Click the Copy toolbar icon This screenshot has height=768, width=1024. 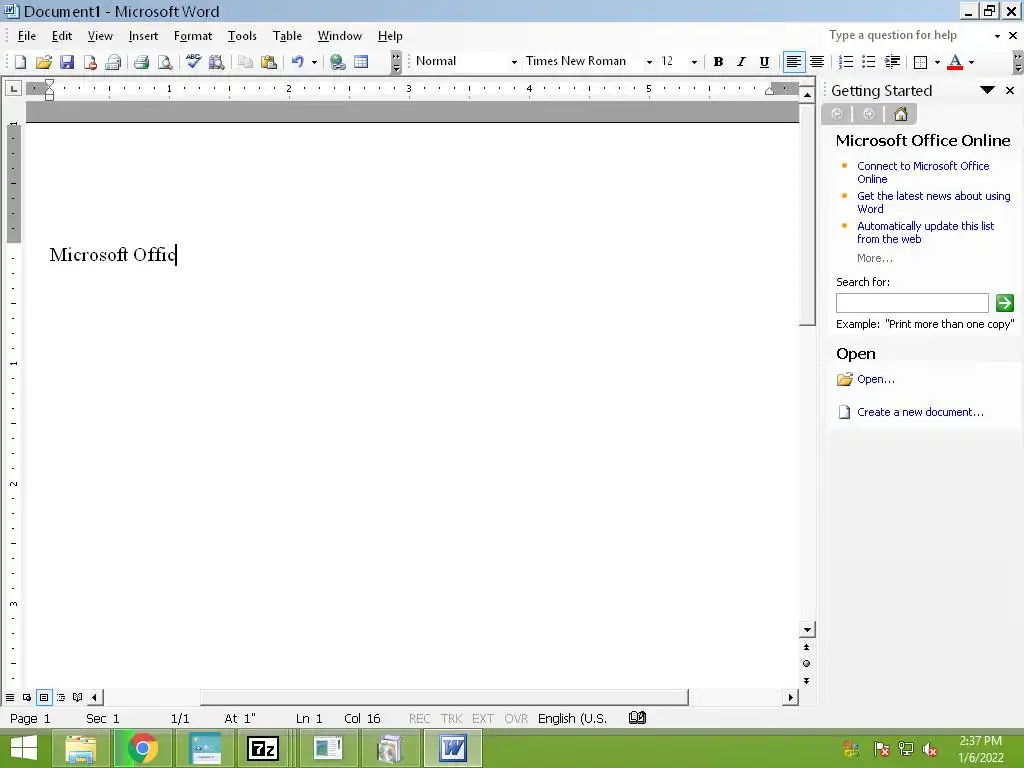246,62
